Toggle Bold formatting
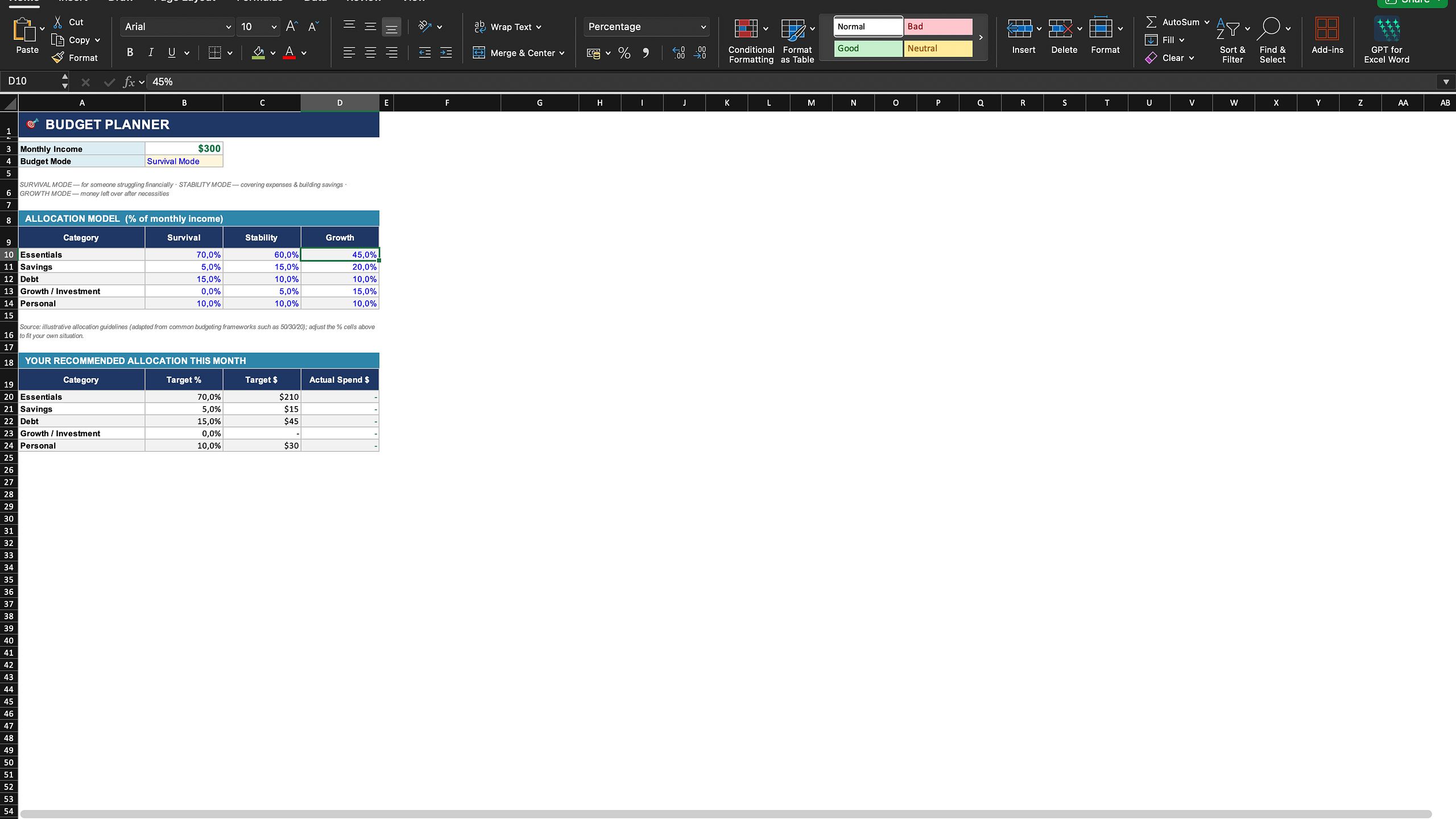1456x819 pixels. coord(130,53)
